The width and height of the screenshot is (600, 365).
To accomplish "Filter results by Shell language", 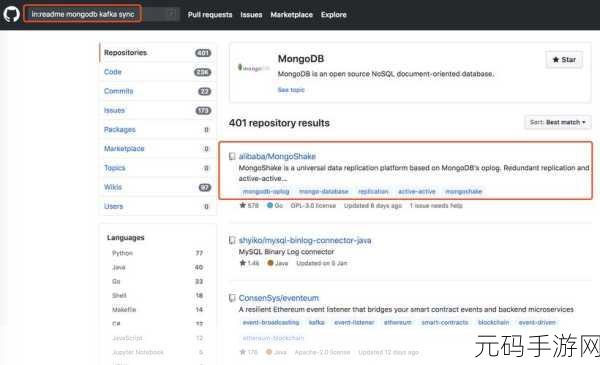I will [x=158, y=295].
